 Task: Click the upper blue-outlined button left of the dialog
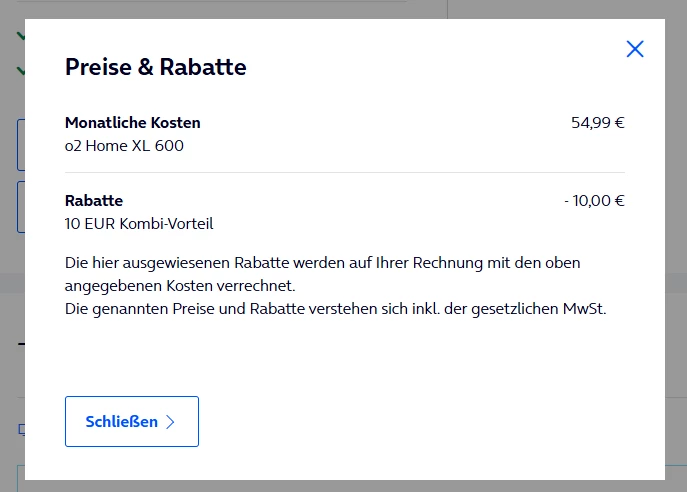[20, 145]
